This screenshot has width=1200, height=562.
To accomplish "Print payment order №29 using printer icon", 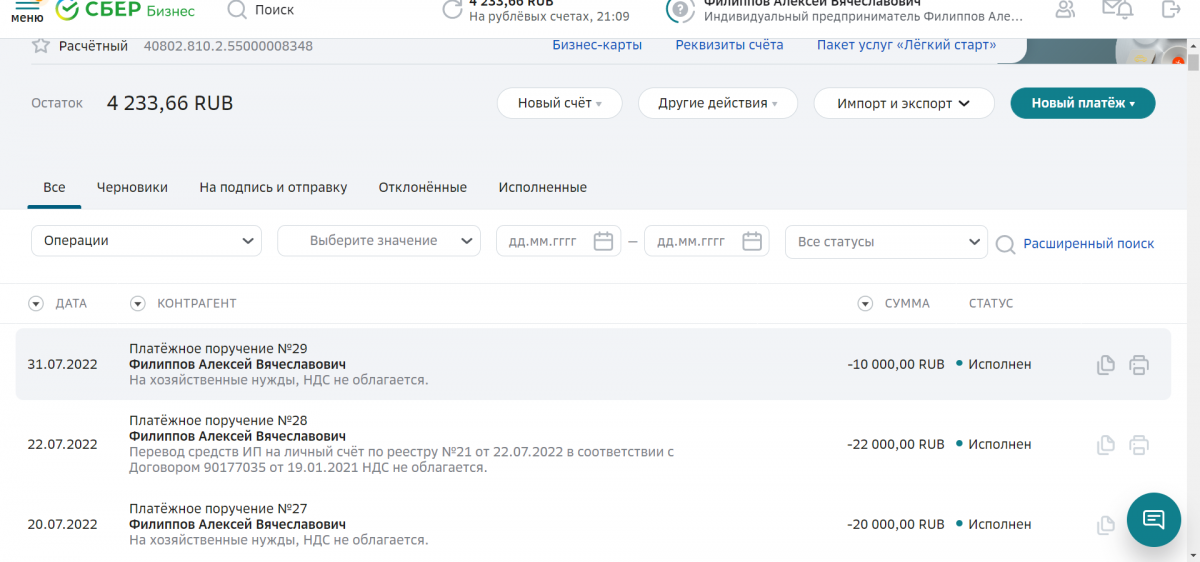I will pos(1138,365).
